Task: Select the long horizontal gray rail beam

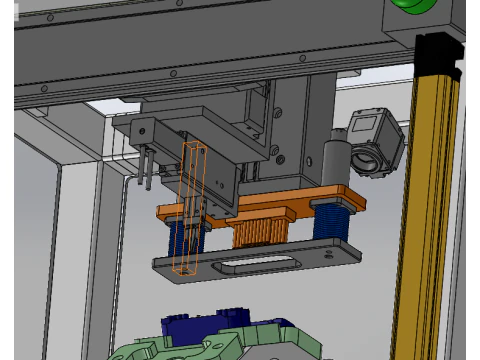Action: point(213,53)
